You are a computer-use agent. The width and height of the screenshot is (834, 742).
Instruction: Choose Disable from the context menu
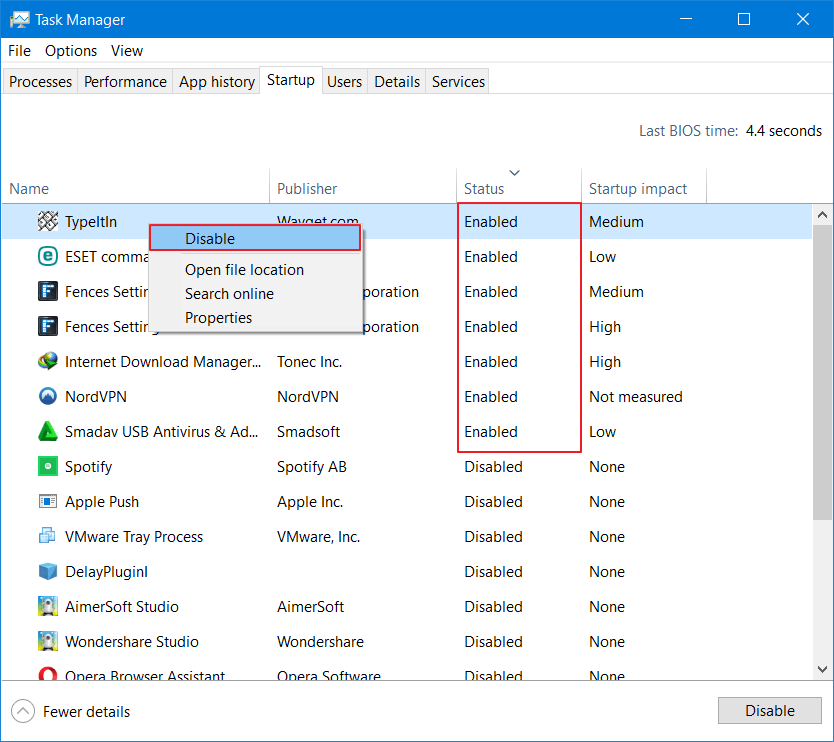point(255,238)
